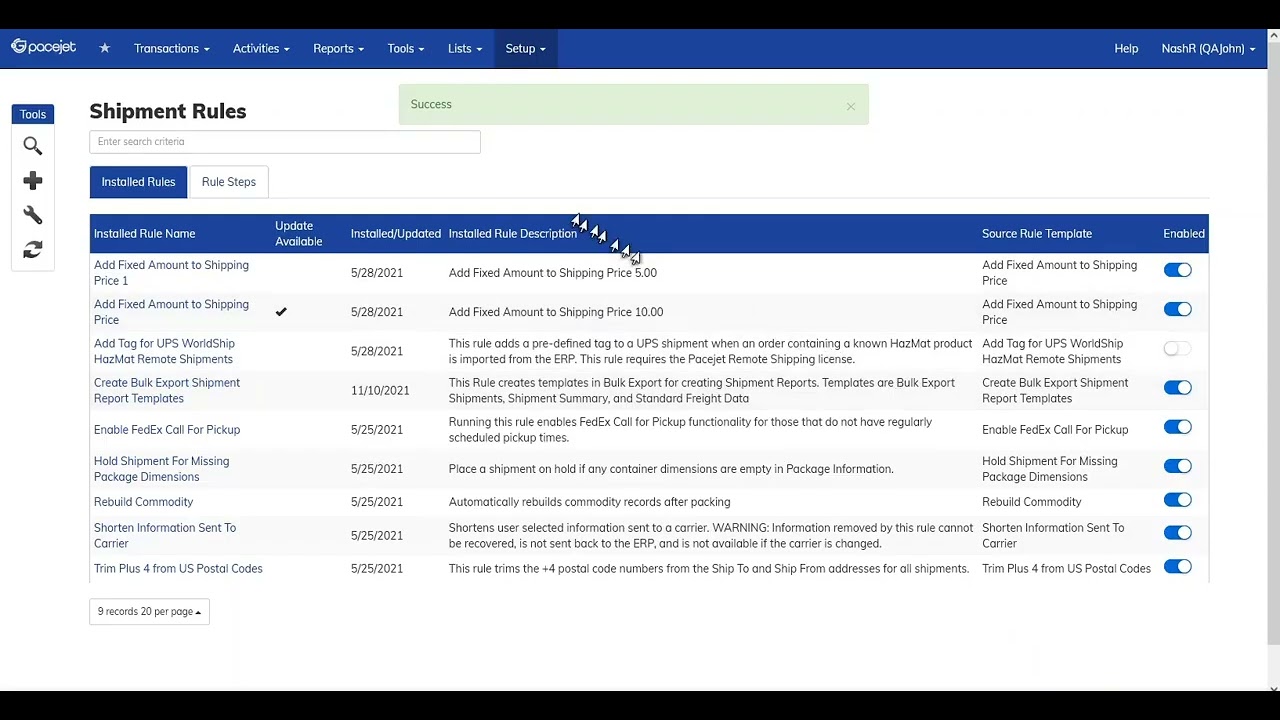This screenshot has width=1280, height=720.
Task: Open Create Bulk Export Shipment Report Templates link
Action: [167, 390]
